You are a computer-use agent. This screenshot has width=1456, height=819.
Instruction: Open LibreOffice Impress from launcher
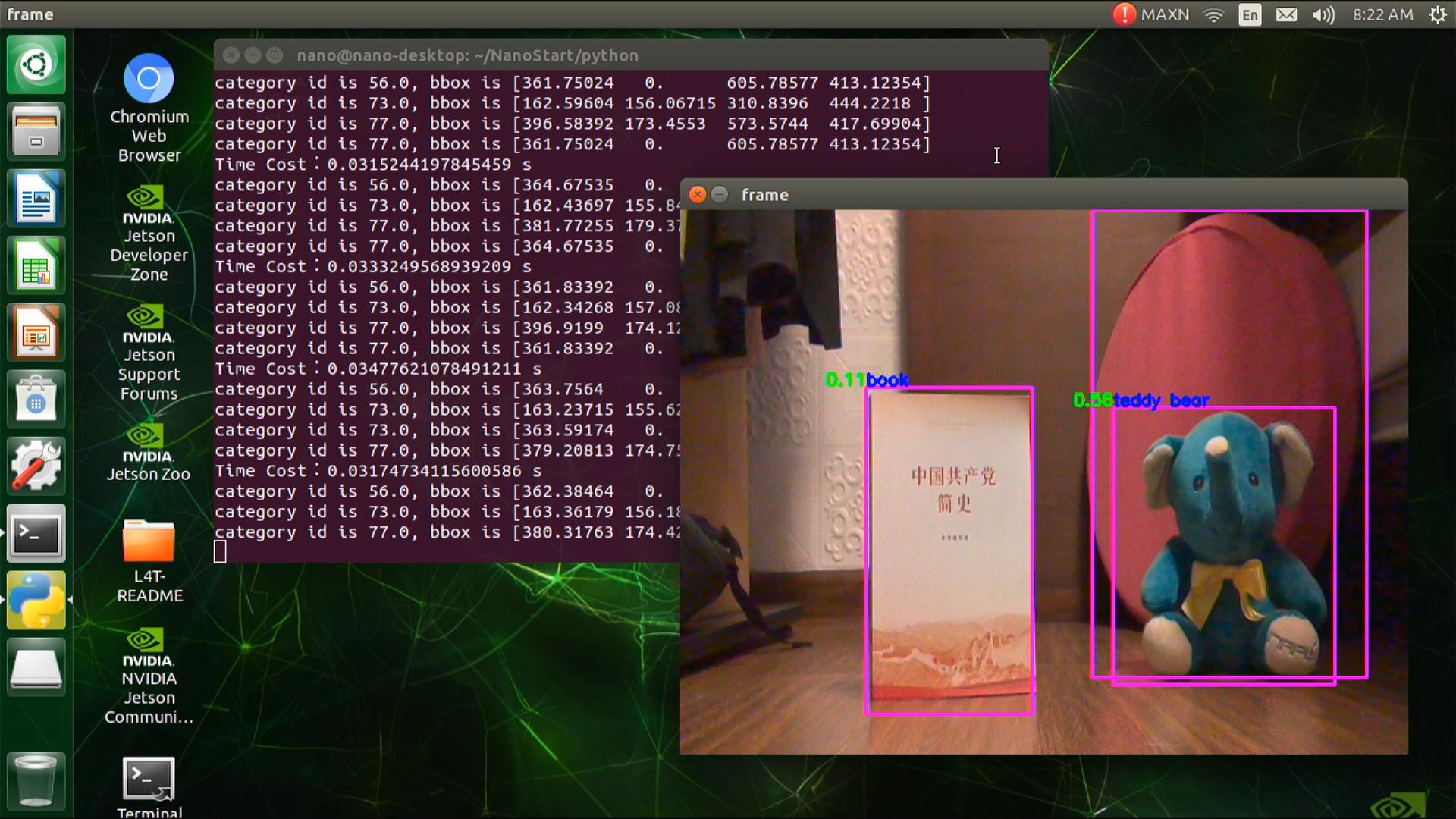(x=36, y=332)
